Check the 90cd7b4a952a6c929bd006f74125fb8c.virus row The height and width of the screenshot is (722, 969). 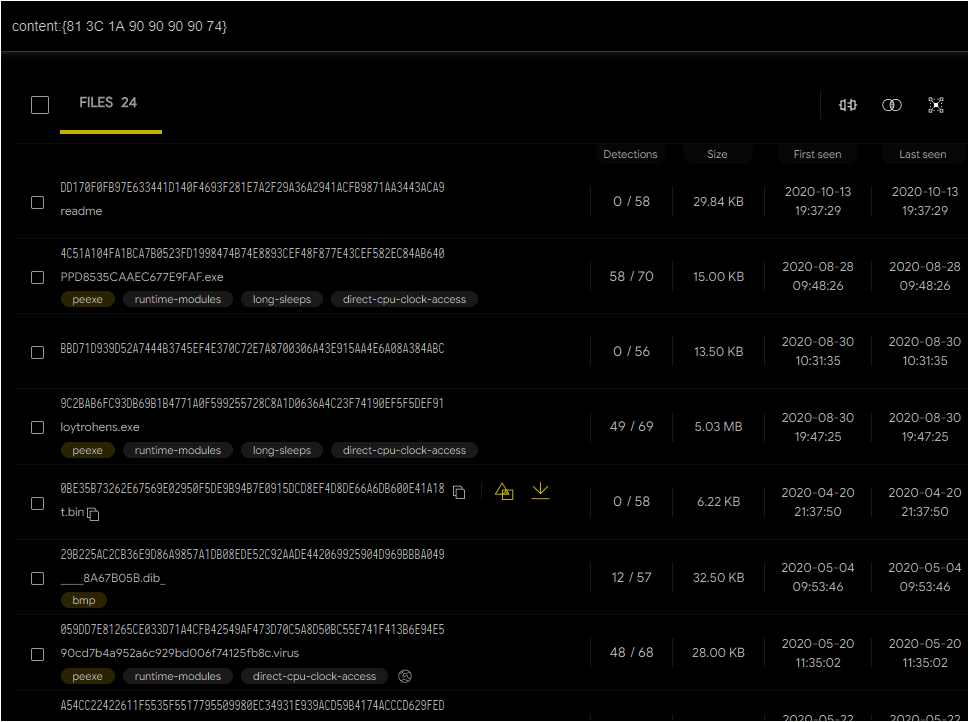click(38, 654)
